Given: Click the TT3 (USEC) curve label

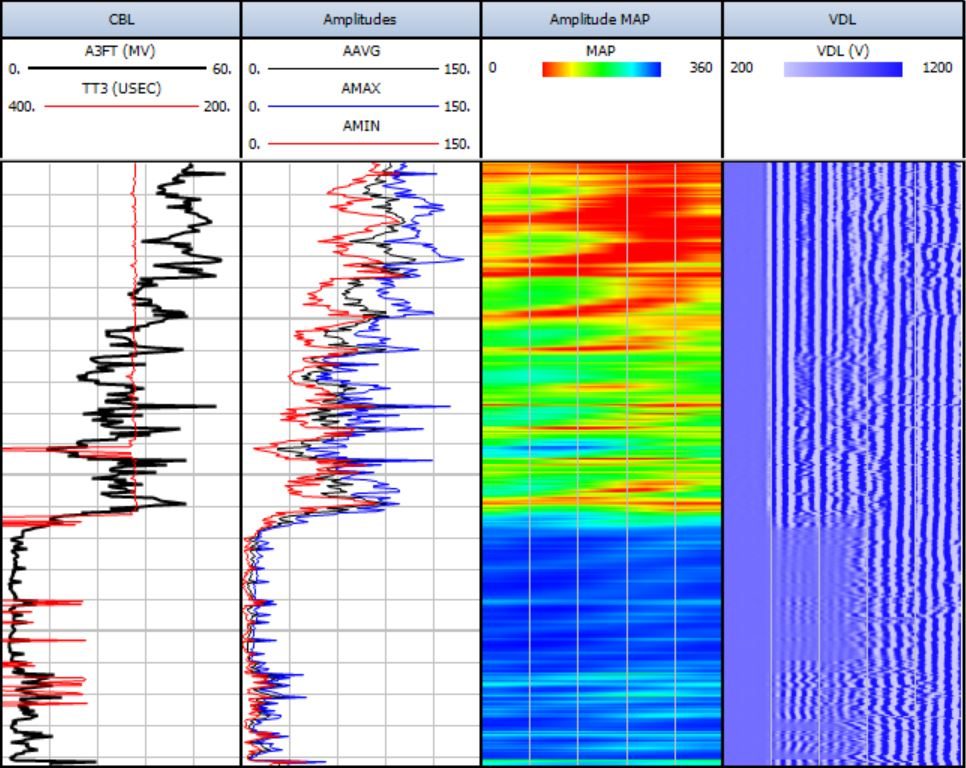Looking at the screenshot, I should 121,88.
